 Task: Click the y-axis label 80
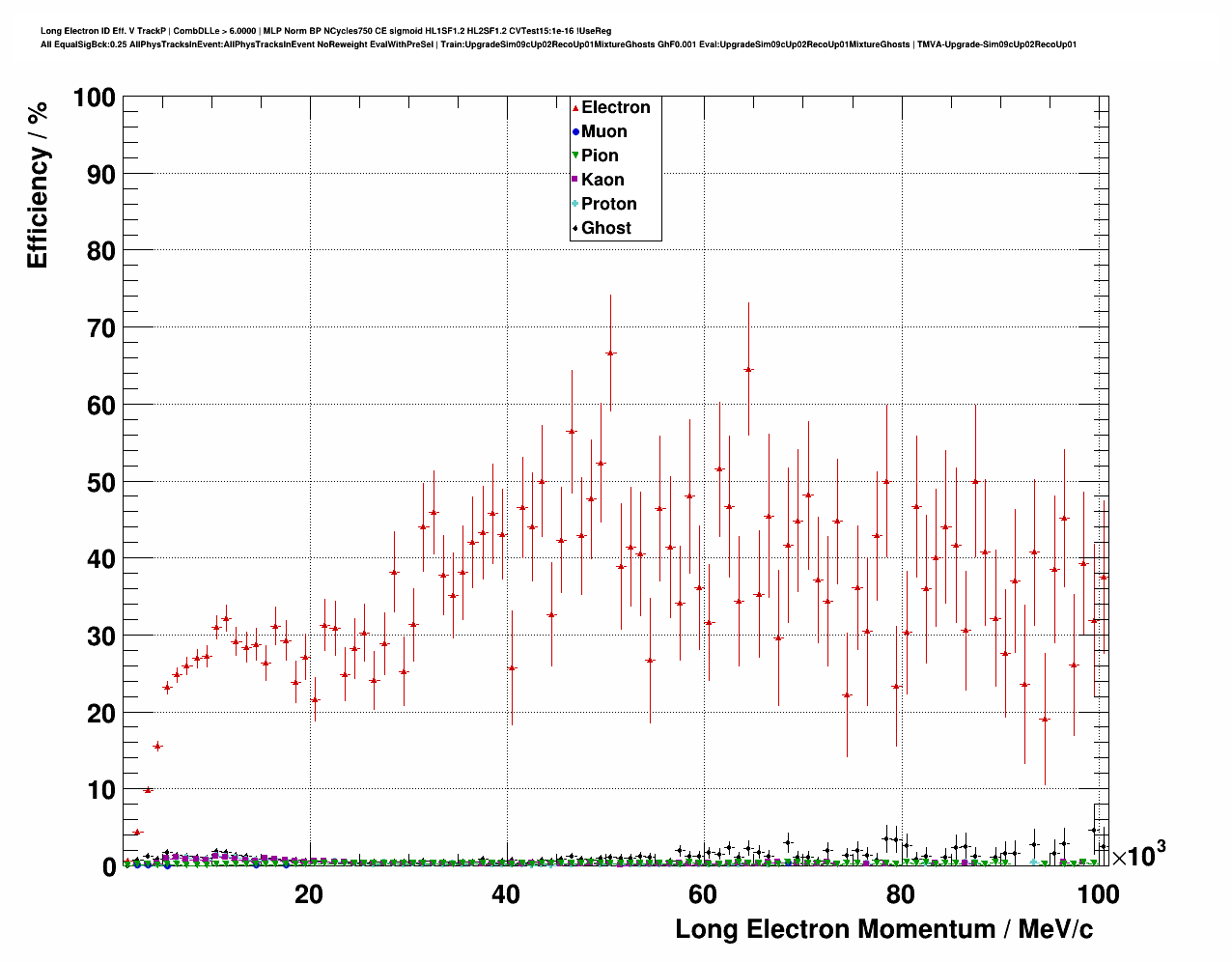(101, 251)
